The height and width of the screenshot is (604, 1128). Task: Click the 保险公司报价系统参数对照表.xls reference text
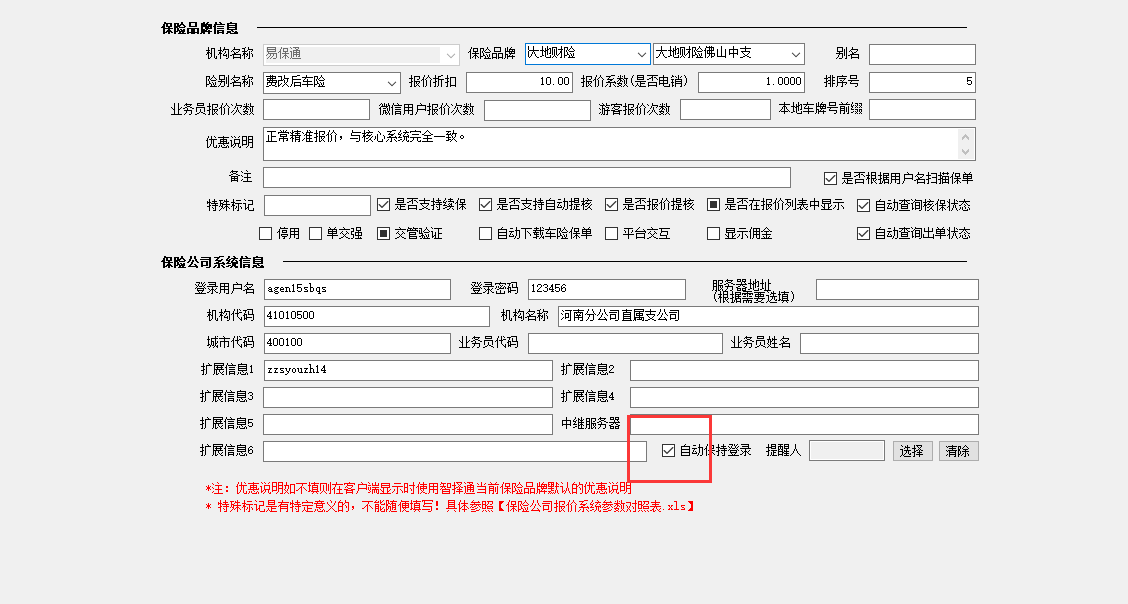pos(596,507)
